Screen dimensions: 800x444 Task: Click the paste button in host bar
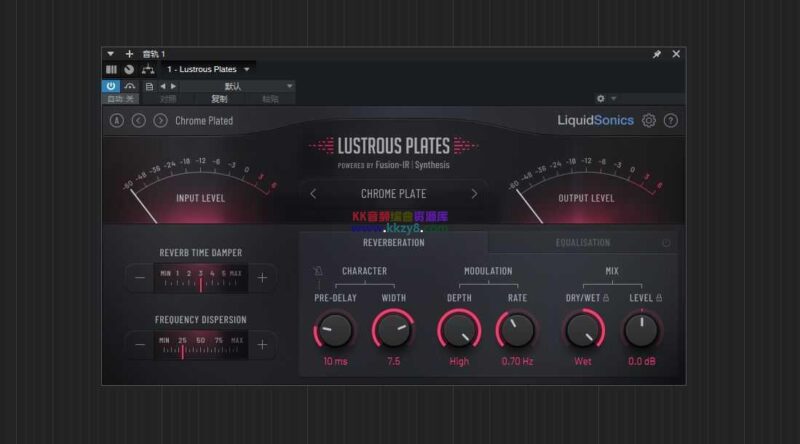click(270, 99)
